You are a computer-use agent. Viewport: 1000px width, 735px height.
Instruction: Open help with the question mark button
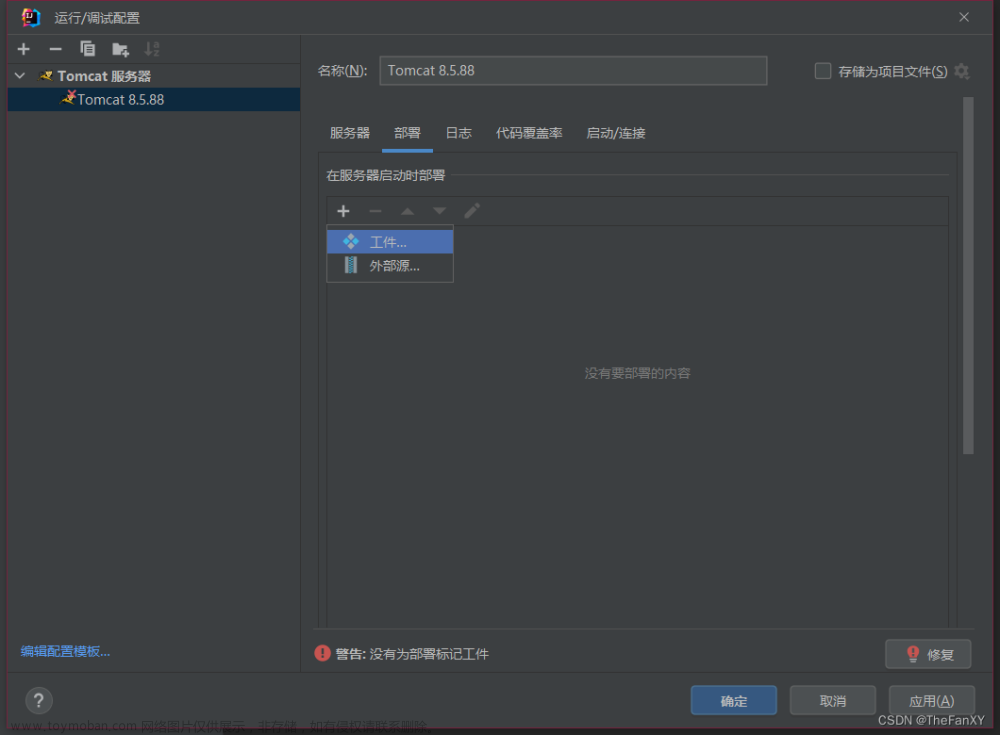[39, 701]
